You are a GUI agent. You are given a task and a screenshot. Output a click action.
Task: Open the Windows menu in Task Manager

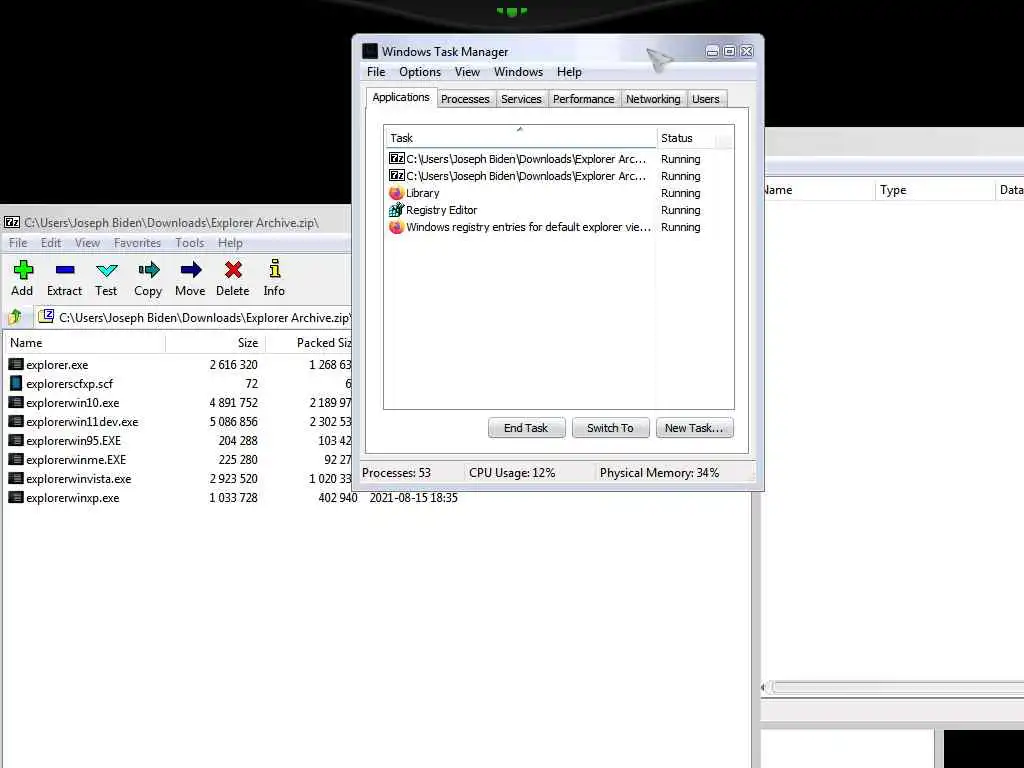(x=519, y=72)
